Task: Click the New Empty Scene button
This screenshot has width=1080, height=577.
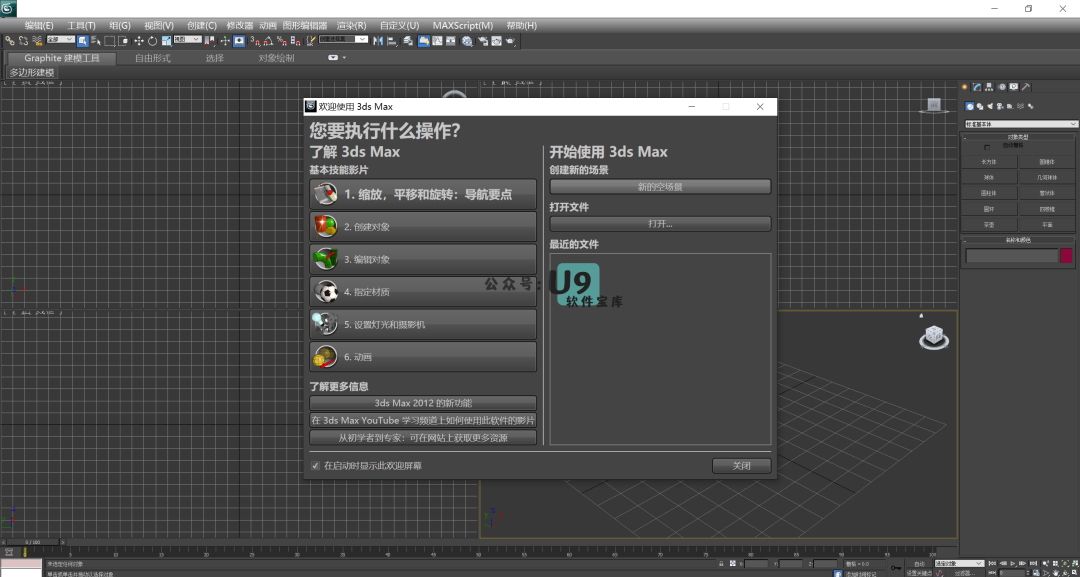Action: pyautogui.click(x=660, y=187)
